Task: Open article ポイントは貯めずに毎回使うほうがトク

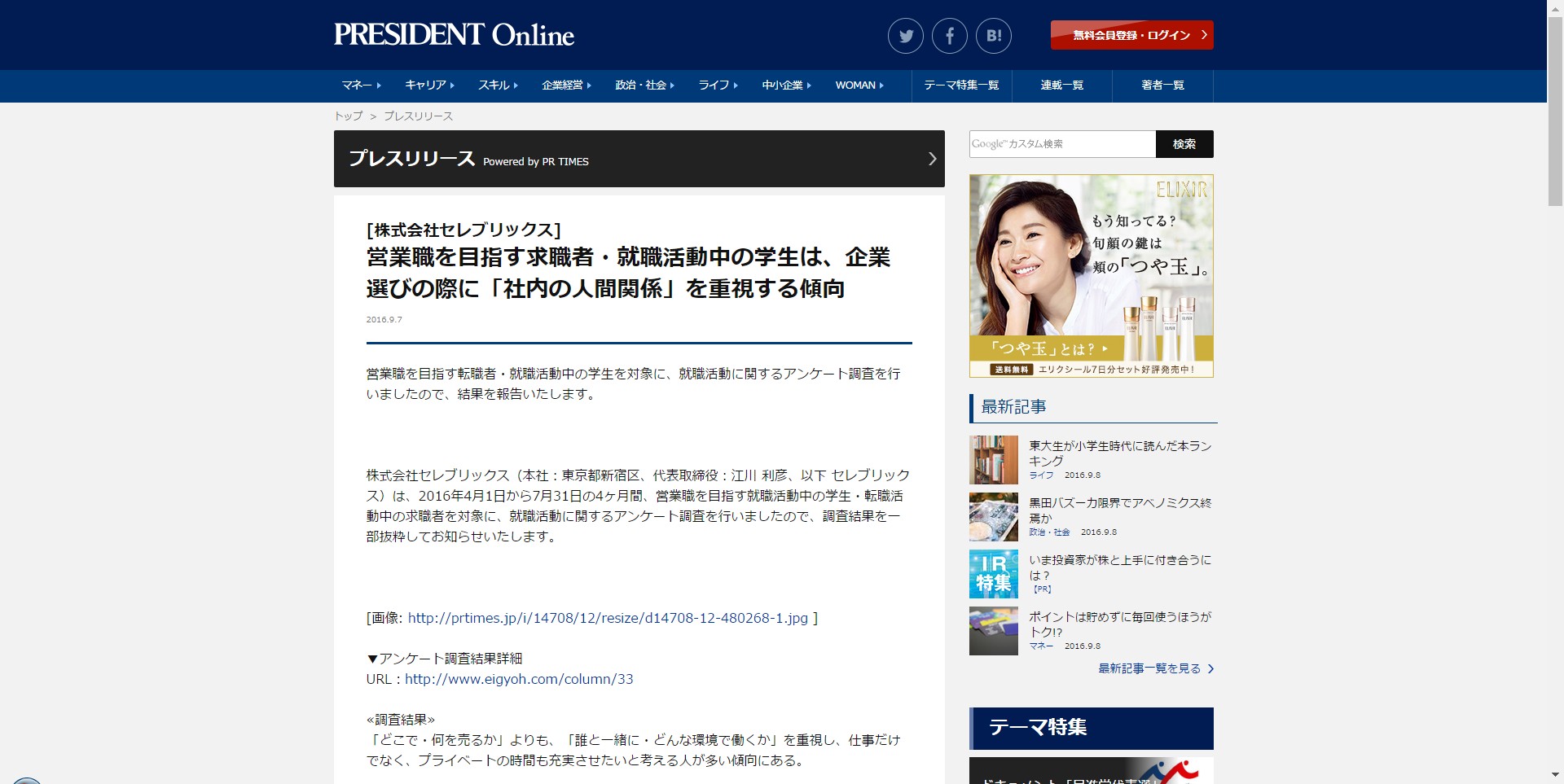Action: [1120, 624]
